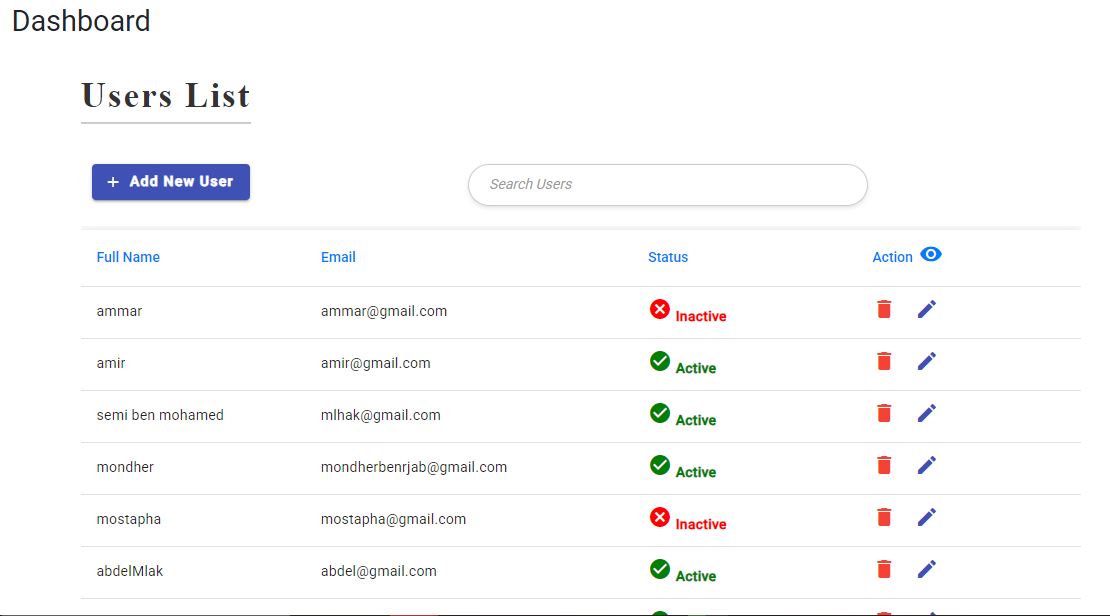1110x616 pixels.
Task: Sort by the Email column header
Action: tap(338, 257)
